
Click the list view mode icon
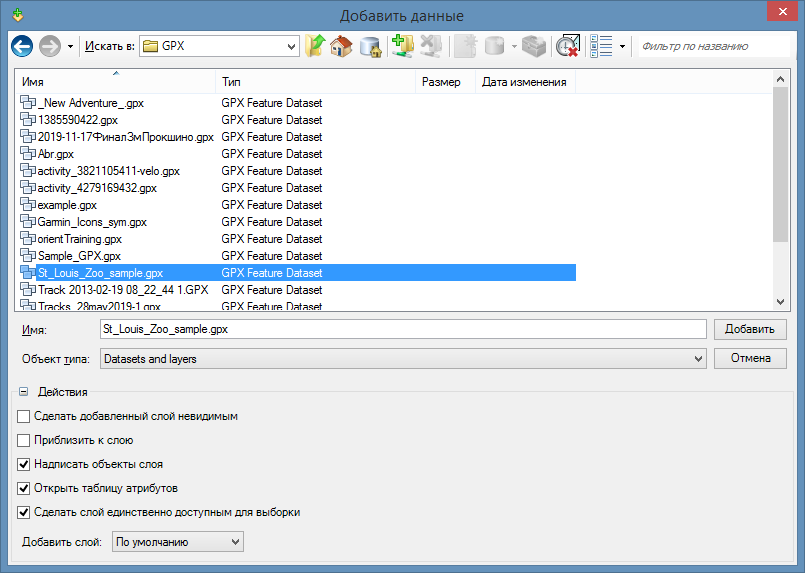point(601,46)
